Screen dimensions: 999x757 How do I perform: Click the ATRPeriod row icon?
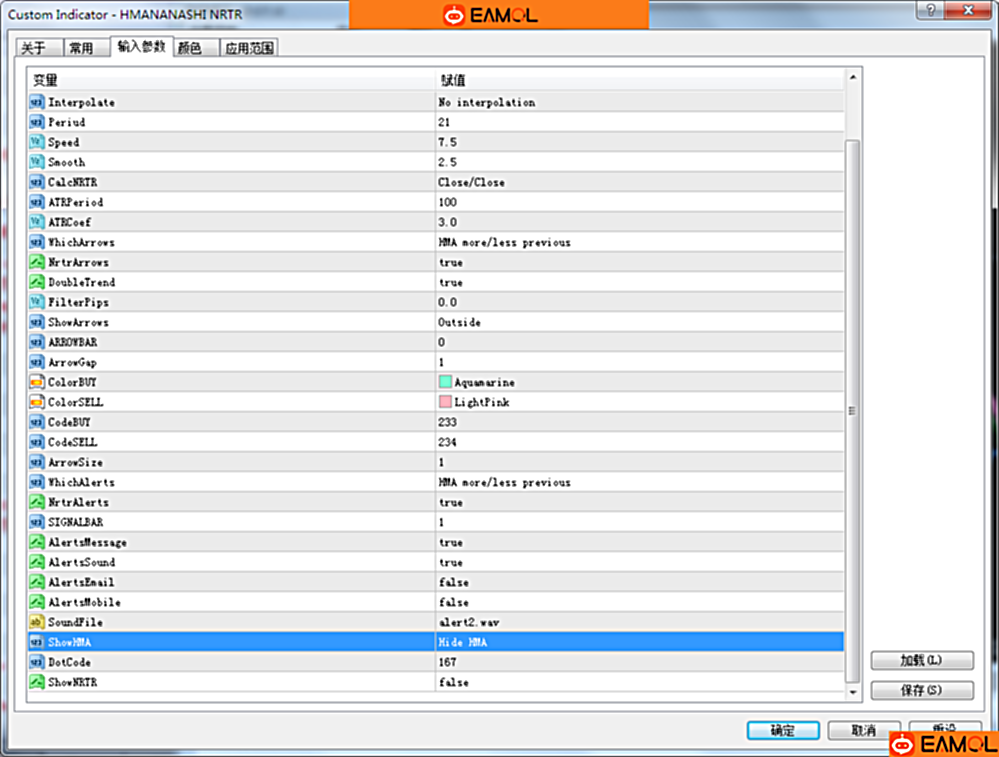pyautogui.click(x=37, y=202)
